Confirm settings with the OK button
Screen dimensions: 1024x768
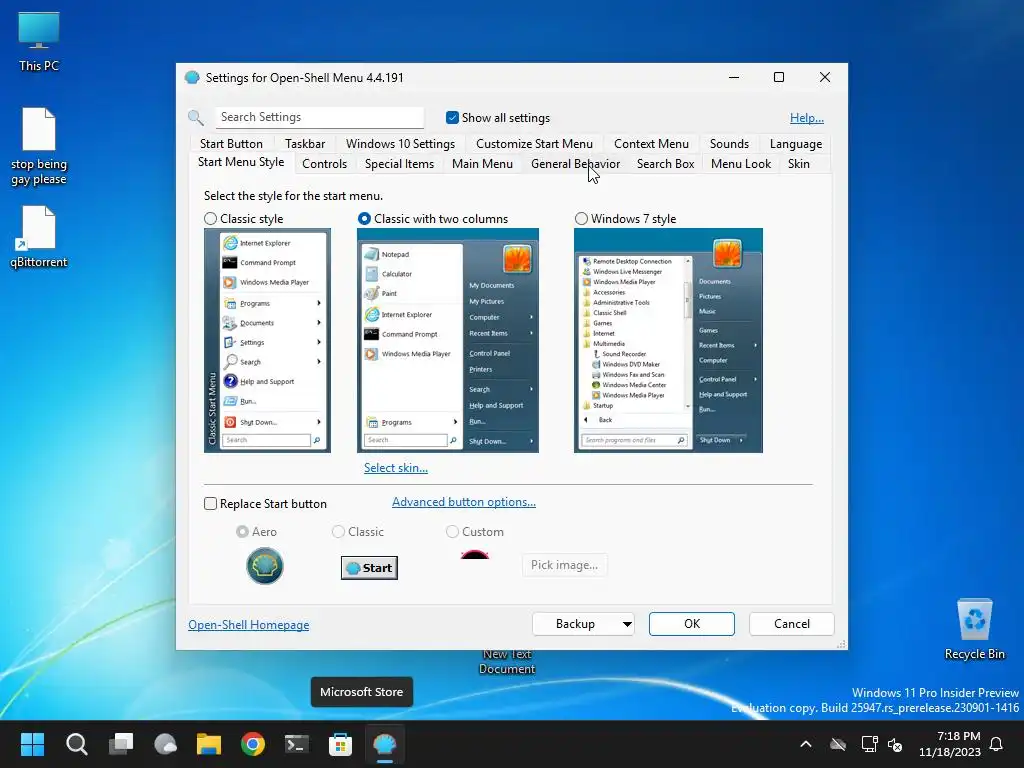pyautogui.click(x=692, y=624)
